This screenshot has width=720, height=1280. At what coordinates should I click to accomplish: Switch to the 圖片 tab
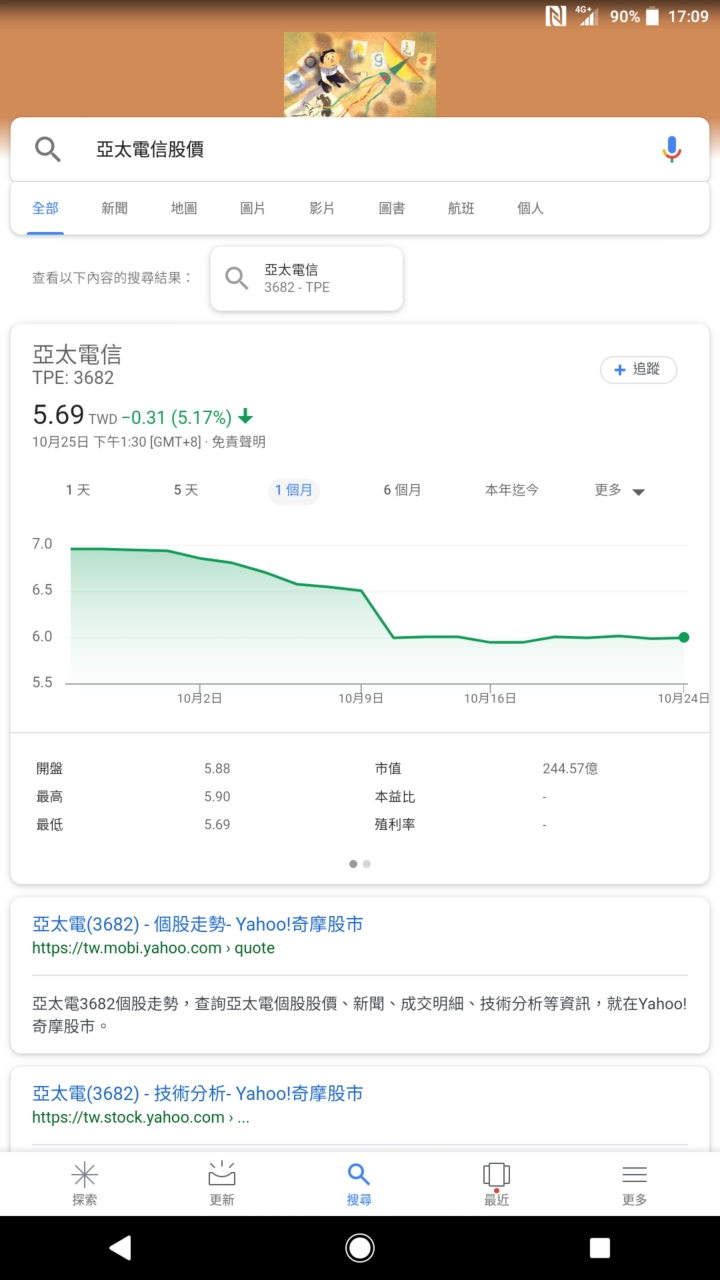[253, 208]
